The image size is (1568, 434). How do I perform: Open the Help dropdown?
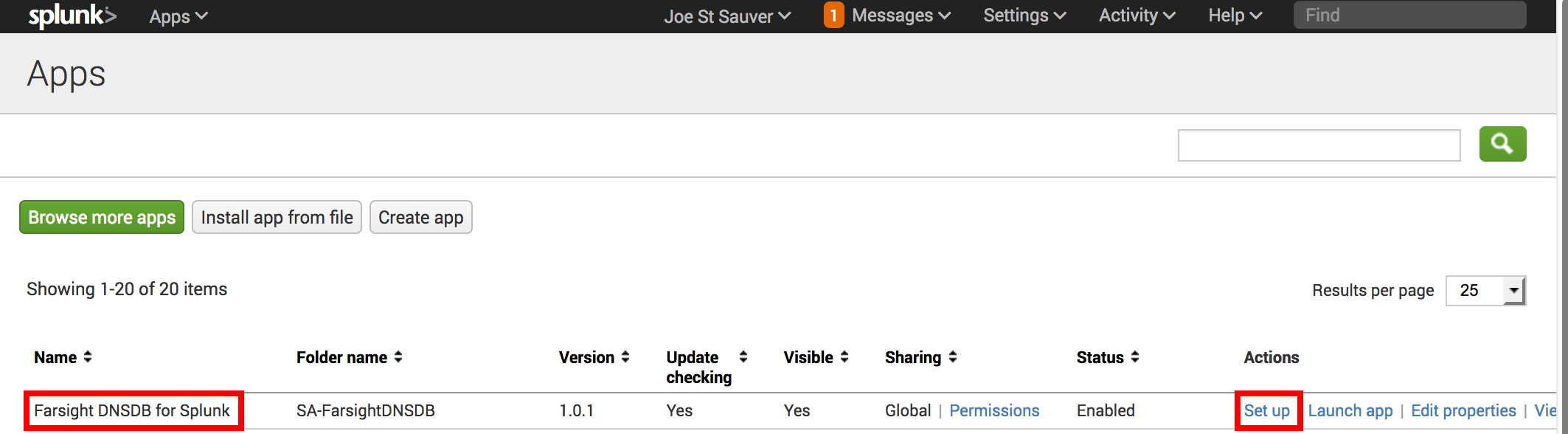1233,15
